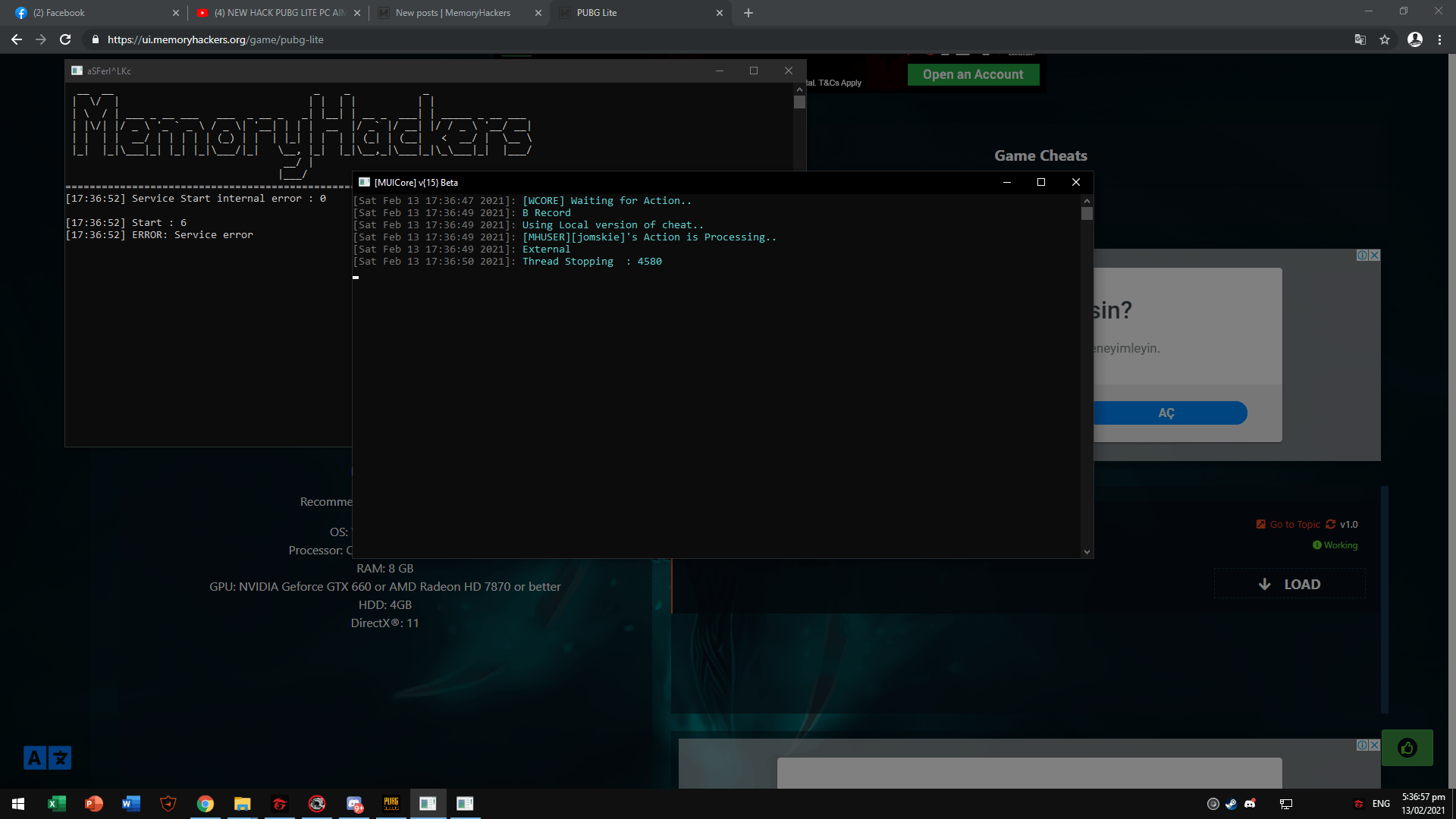Screen dimensions: 1456x819
Task: Close the upper ad with its X icon
Action: [1375, 256]
